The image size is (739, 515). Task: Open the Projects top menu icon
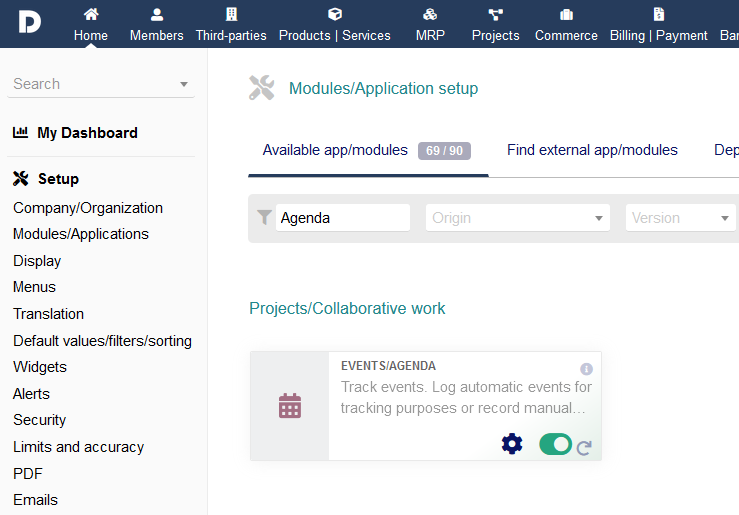click(495, 14)
